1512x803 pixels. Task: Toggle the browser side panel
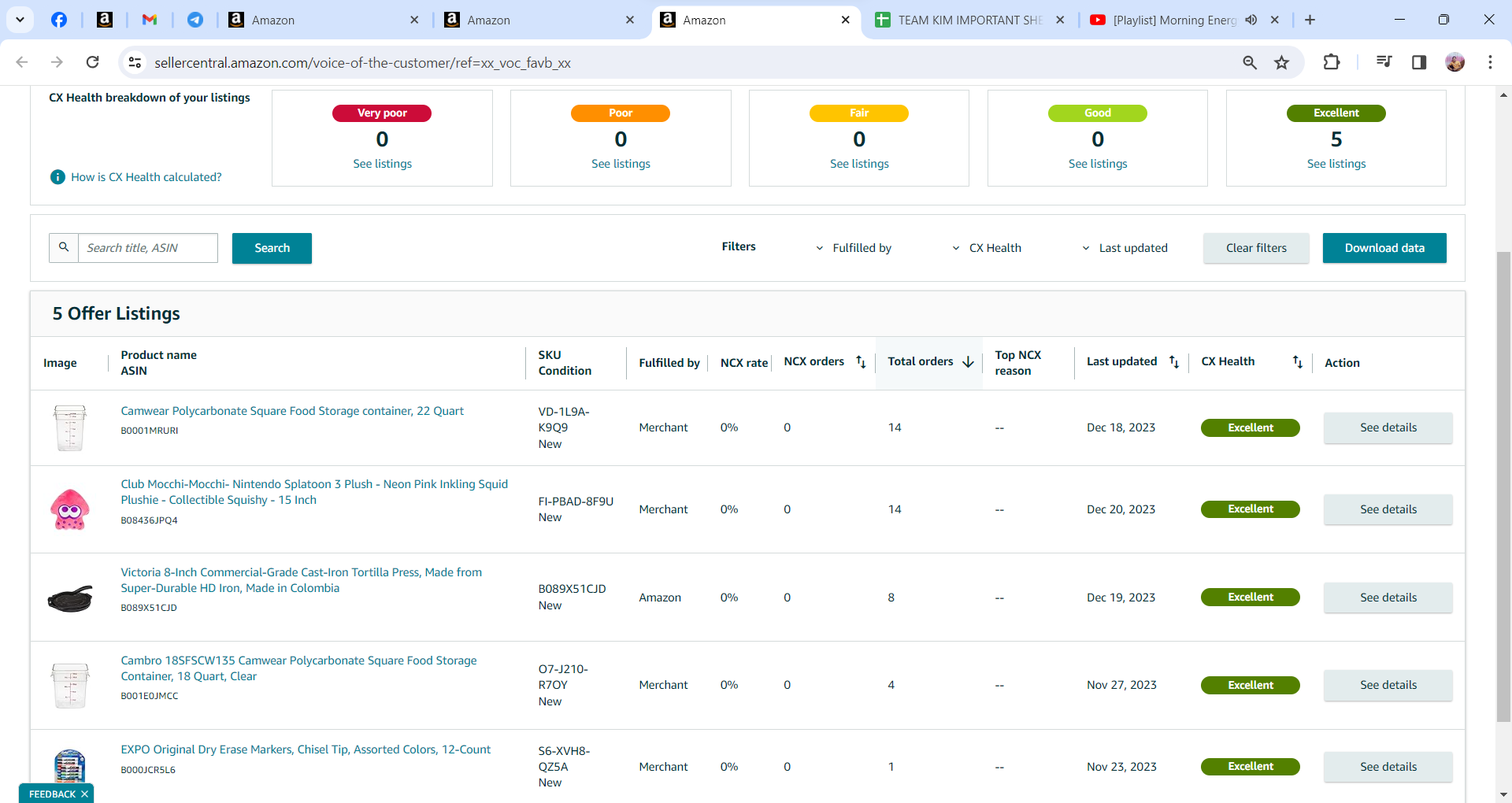pyautogui.click(x=1419, y=62)
